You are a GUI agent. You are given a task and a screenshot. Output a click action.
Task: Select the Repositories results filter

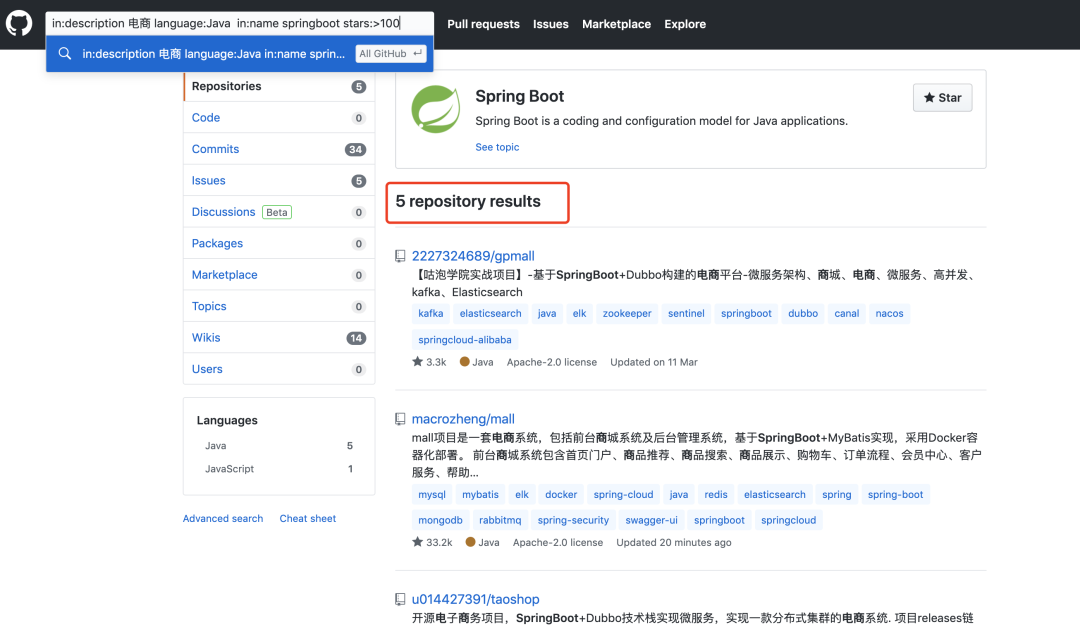click(279, 86)
